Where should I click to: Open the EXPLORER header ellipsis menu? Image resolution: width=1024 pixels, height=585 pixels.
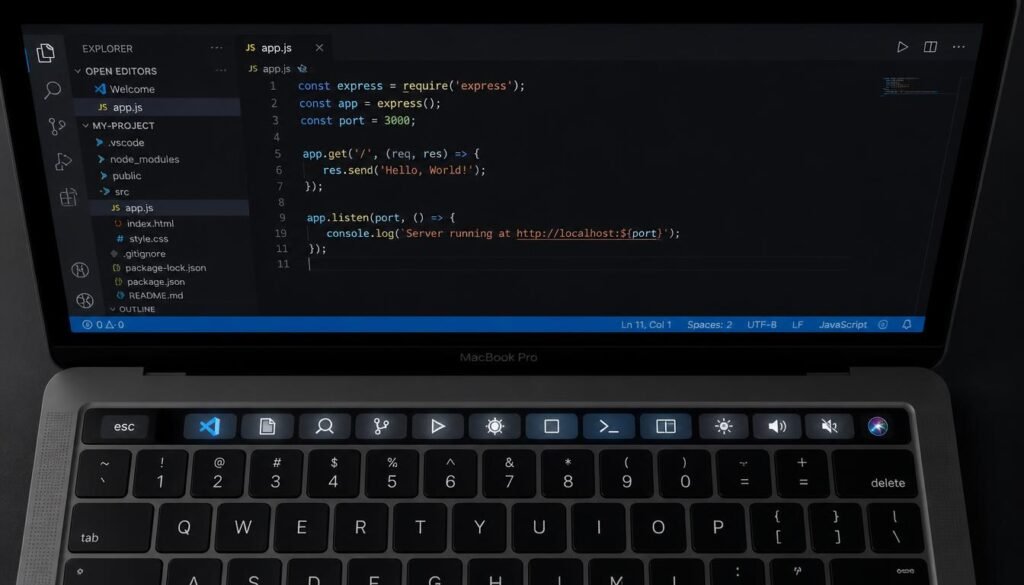216,48
